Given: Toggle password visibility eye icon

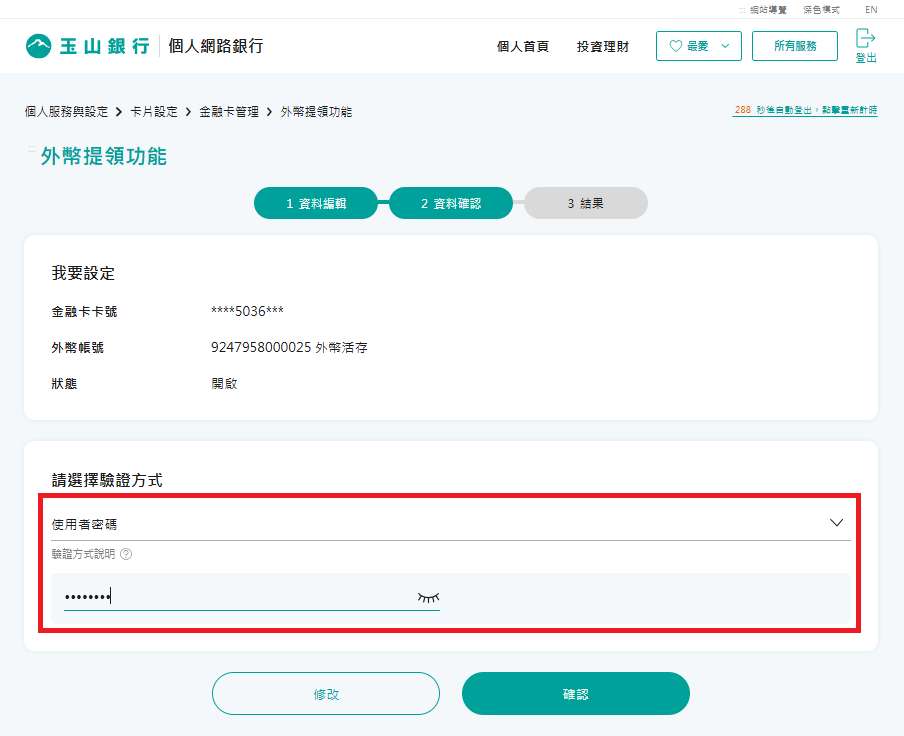Looking at the screenshot, I should (x=428, y=597).
